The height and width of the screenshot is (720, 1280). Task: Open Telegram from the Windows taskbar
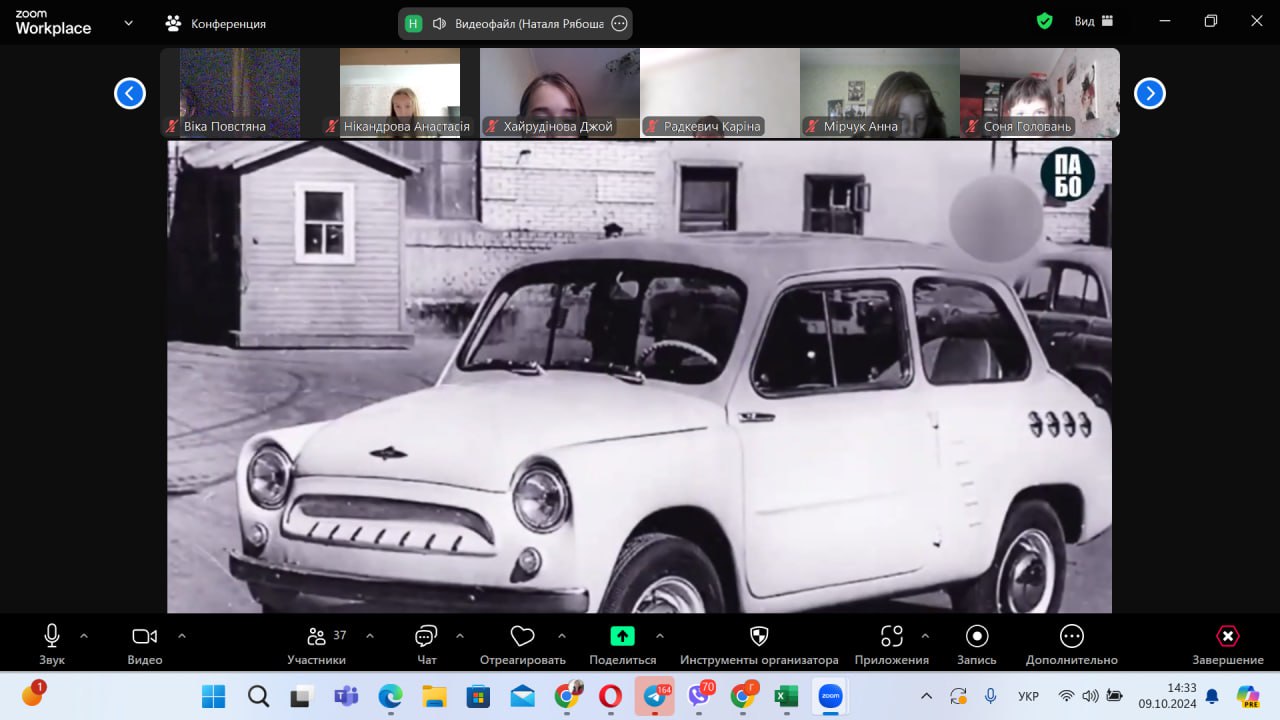655,696
